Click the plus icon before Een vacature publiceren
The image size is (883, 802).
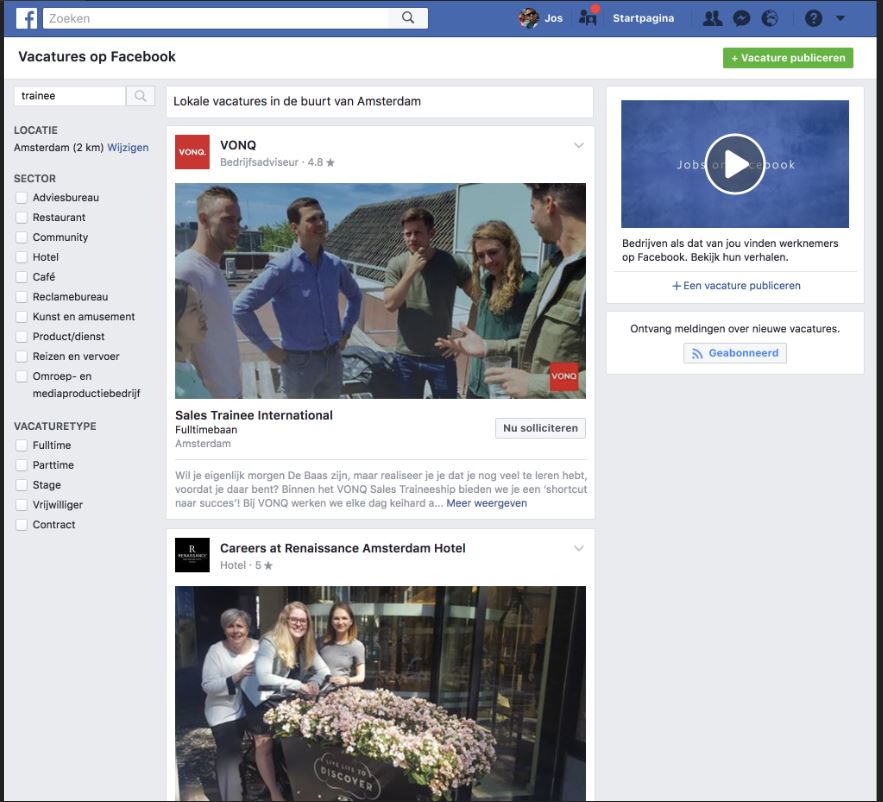676,286
